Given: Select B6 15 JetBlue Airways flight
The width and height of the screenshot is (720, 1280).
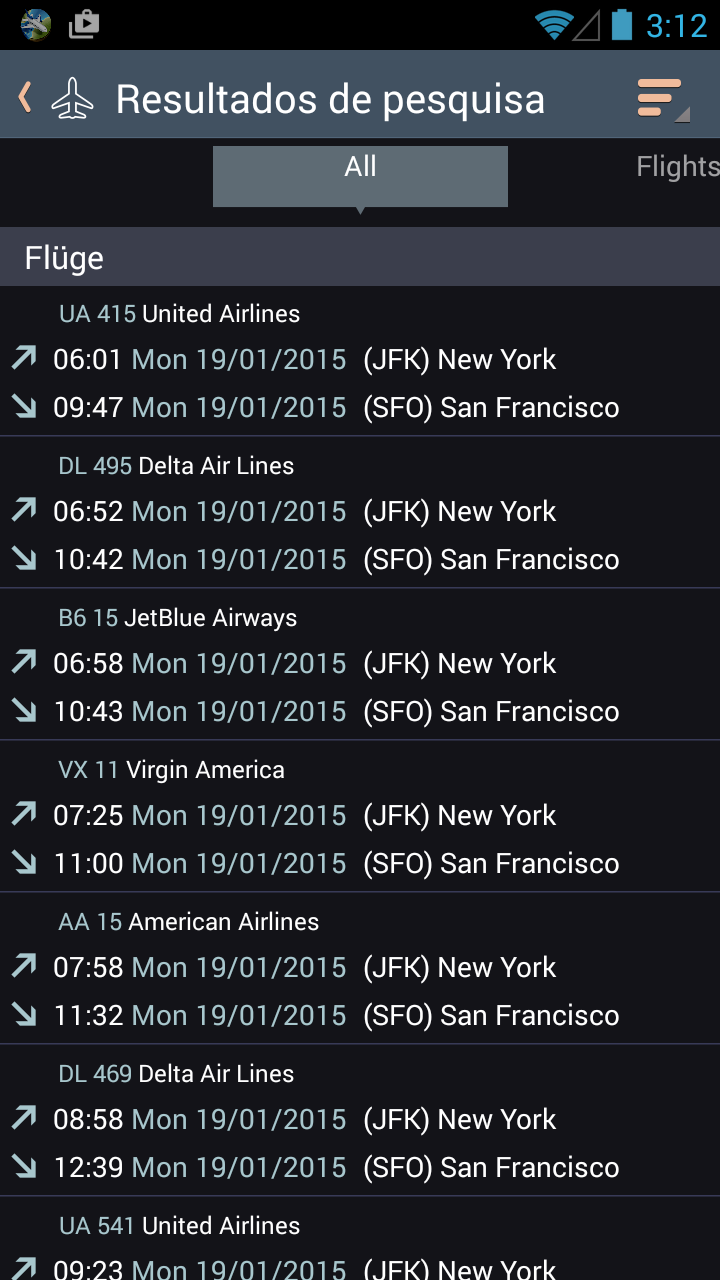Looking at the screenshot, I should click(360, 665).
